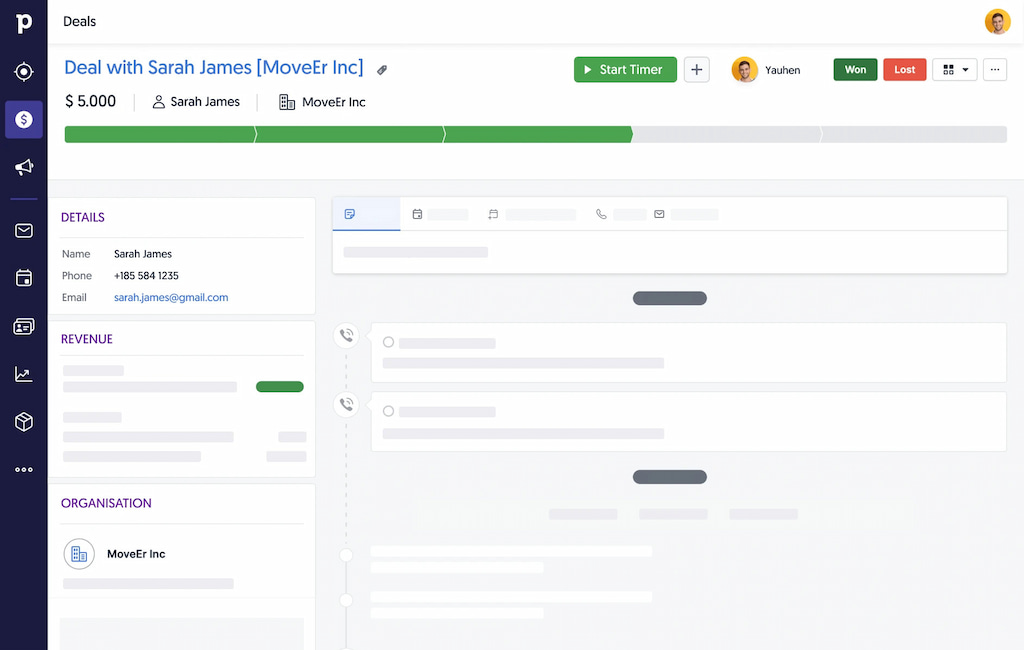1024x650 pixels.
Task: Open the sidebar more menu with three dots
Action: click(23, 469)
